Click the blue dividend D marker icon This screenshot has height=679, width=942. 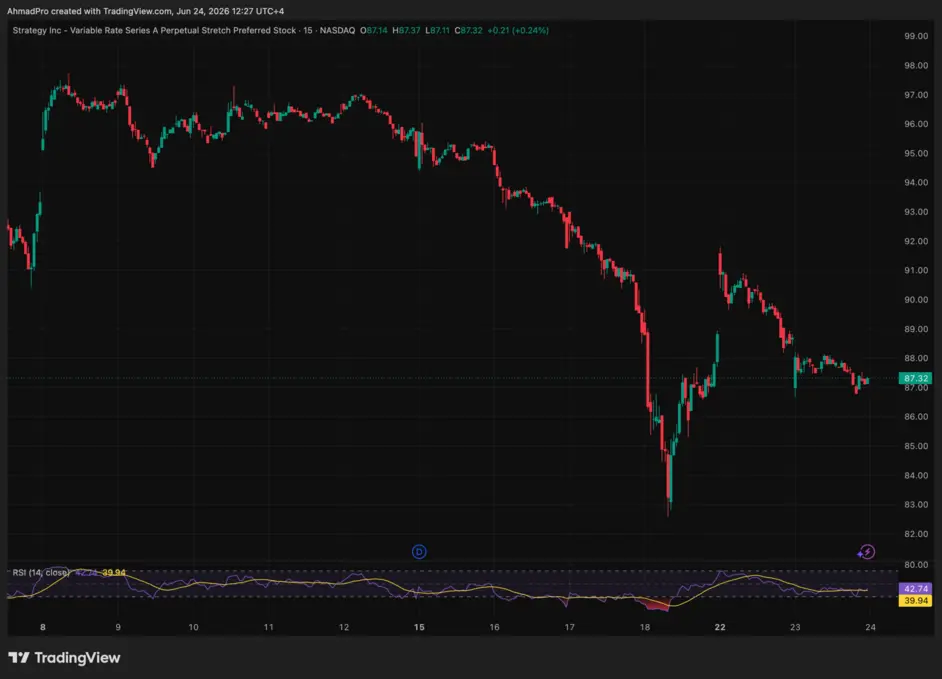(419, 552)
